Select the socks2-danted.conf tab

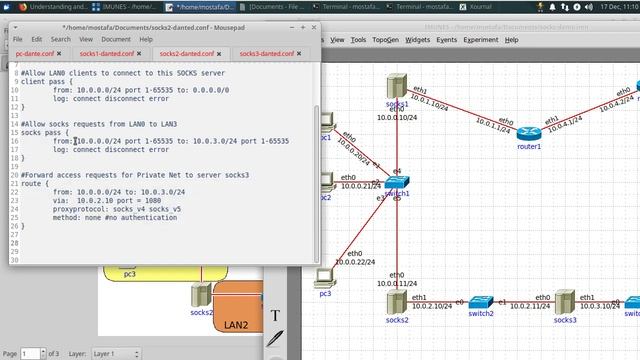(187, 53)
